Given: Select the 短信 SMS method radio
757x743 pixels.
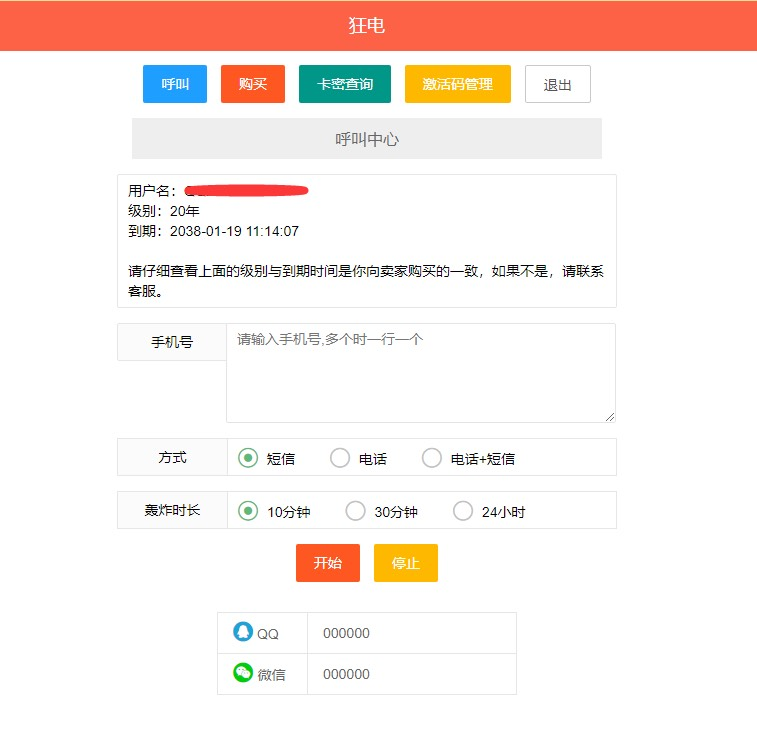Looking at the screenshot, I should [248, 458].
